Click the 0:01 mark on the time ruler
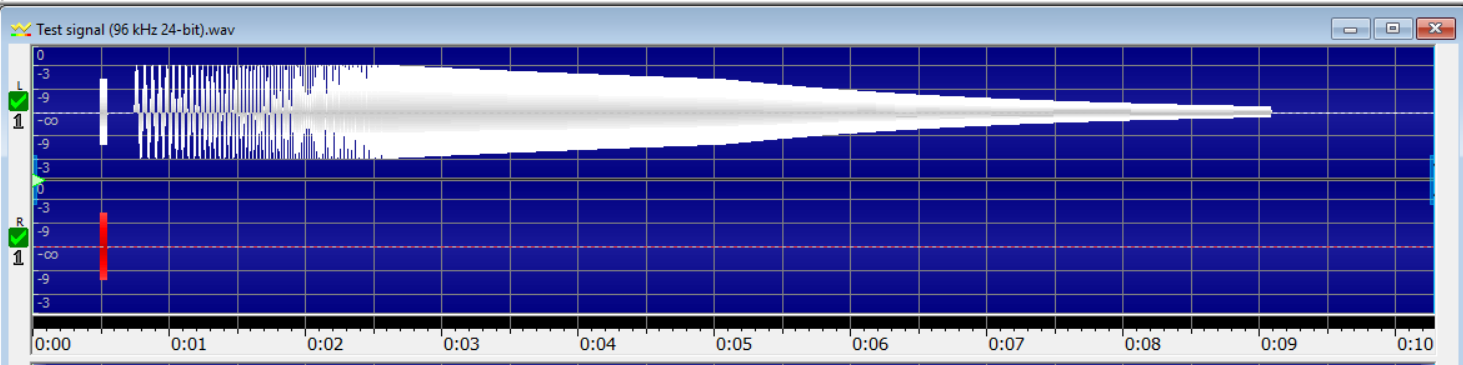 189,344
